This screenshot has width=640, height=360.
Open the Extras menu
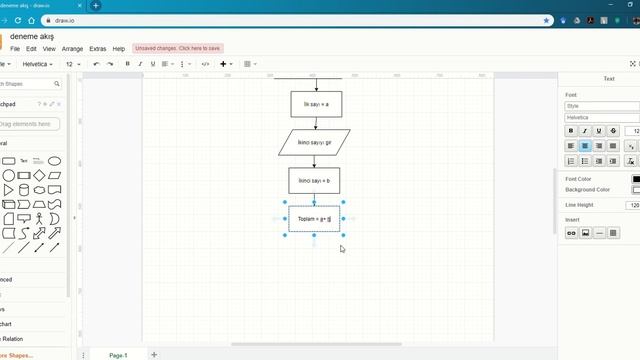click(x=98, y=49)
